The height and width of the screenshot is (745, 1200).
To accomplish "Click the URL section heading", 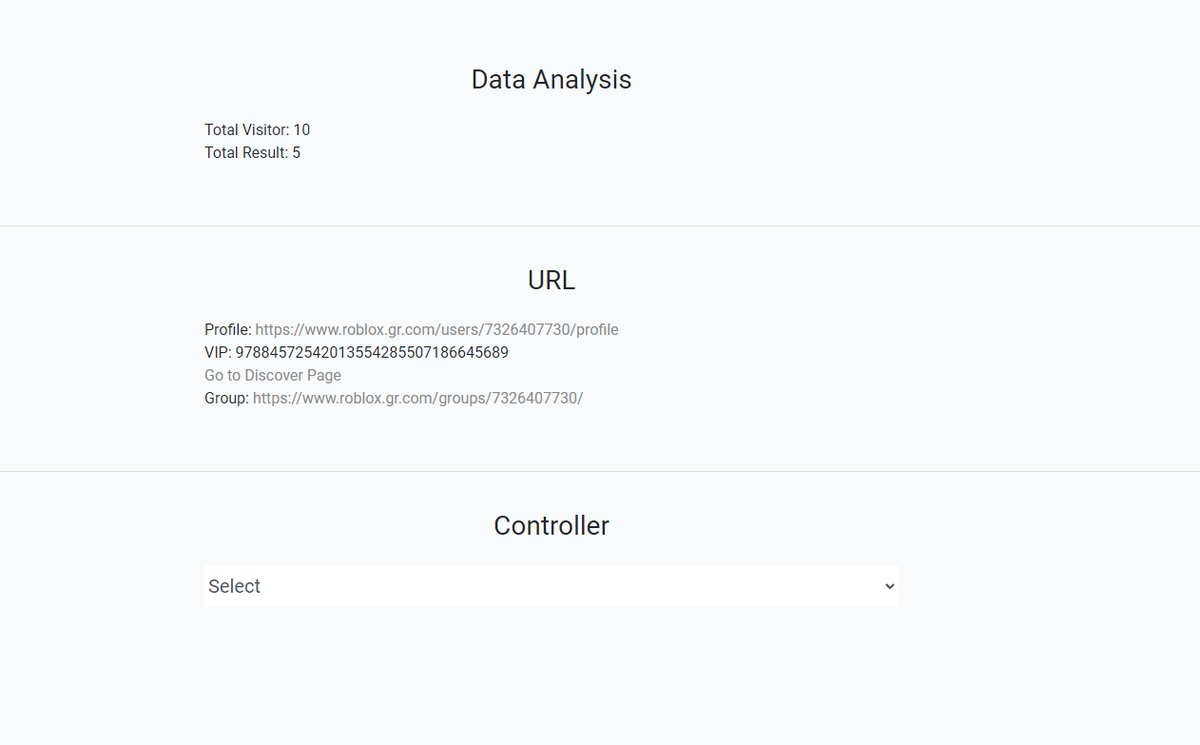I will 551,280.
